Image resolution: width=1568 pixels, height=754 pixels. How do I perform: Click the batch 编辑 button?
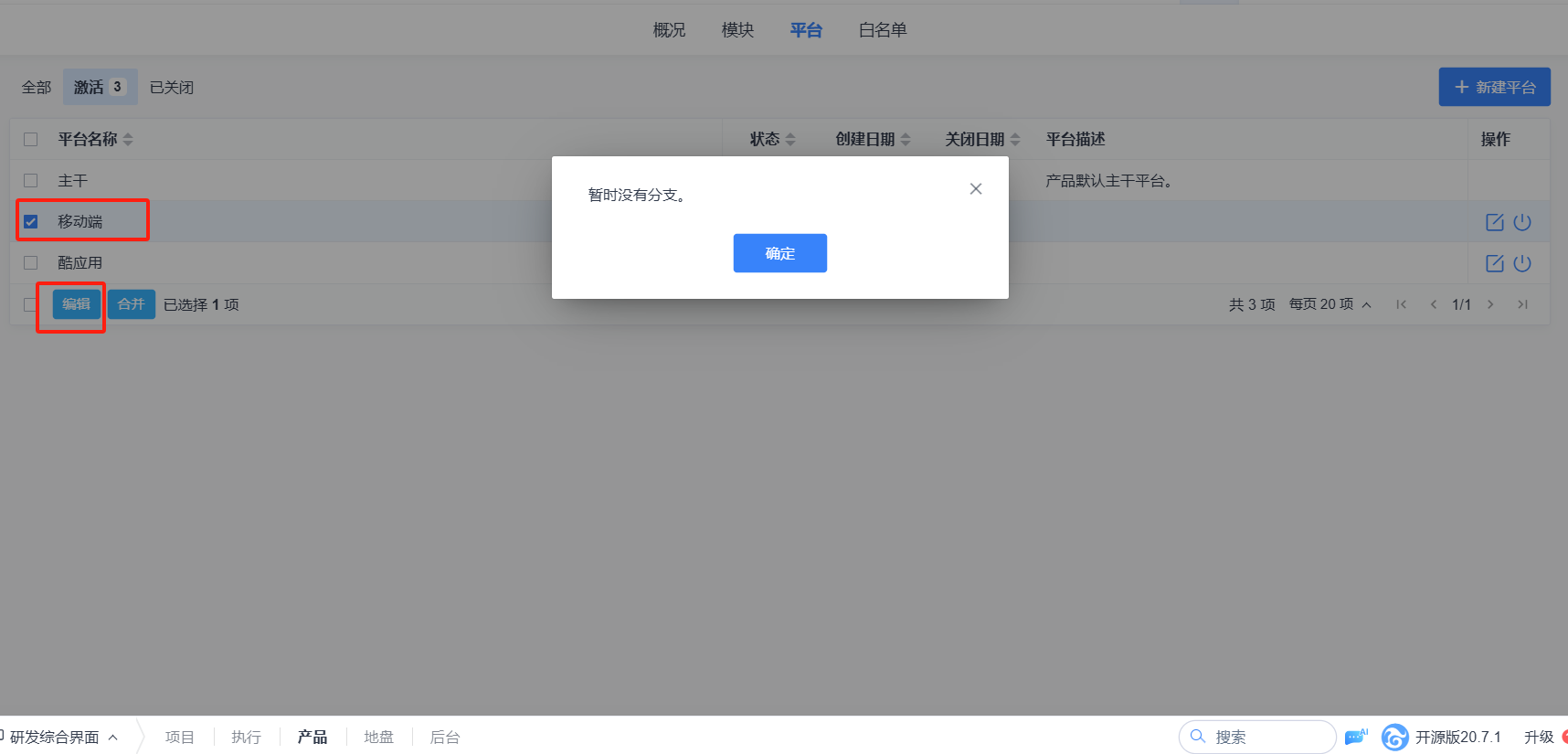pyautogui.click(x=77, y=304)
